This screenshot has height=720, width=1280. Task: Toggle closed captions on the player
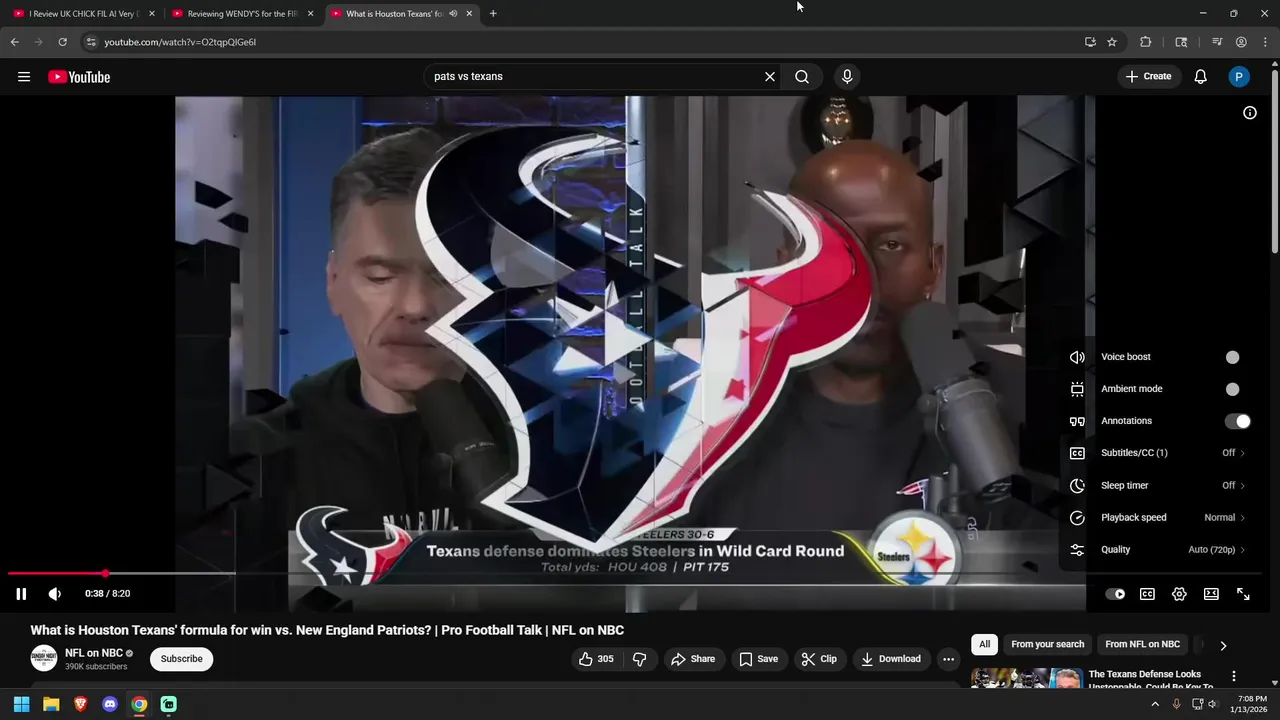[1147, 594]
